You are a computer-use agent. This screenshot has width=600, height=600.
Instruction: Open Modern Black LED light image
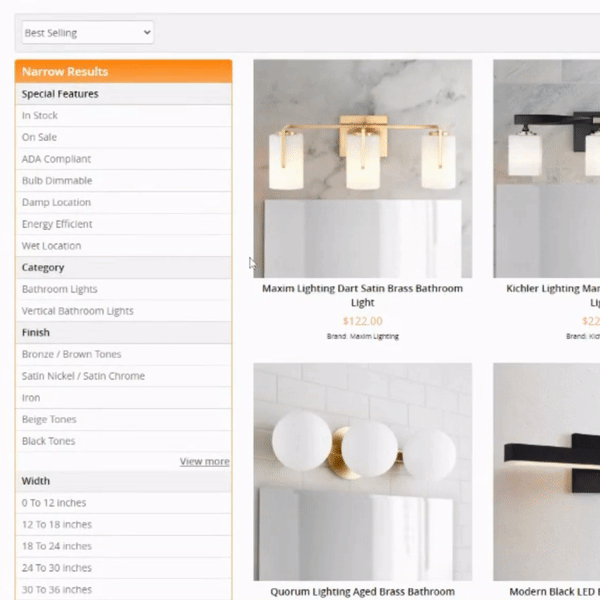point(546,472)
